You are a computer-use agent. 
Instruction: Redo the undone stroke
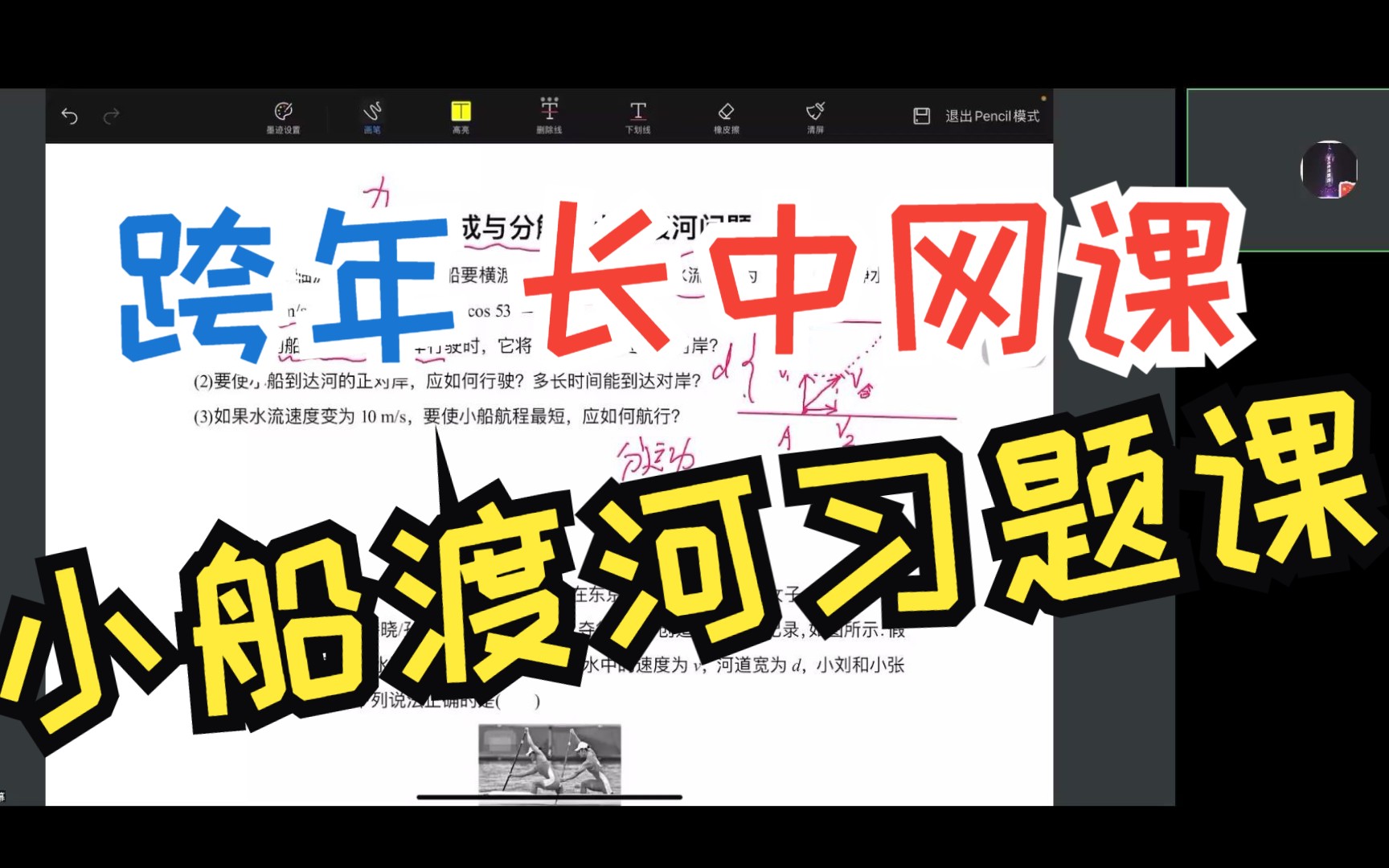(x=112, y=117)
